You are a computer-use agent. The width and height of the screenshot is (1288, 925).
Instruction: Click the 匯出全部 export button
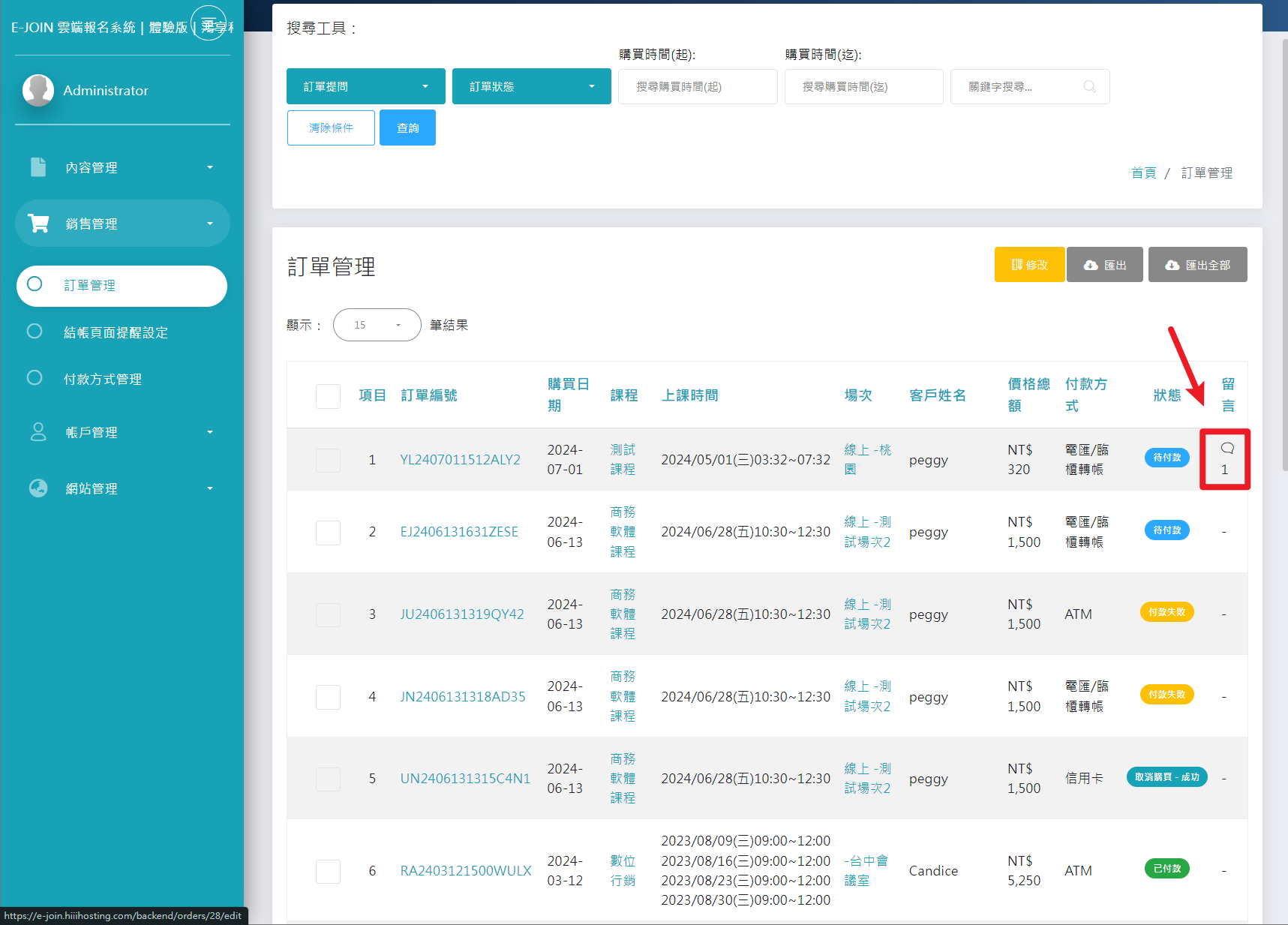(x=1197, y=265)
